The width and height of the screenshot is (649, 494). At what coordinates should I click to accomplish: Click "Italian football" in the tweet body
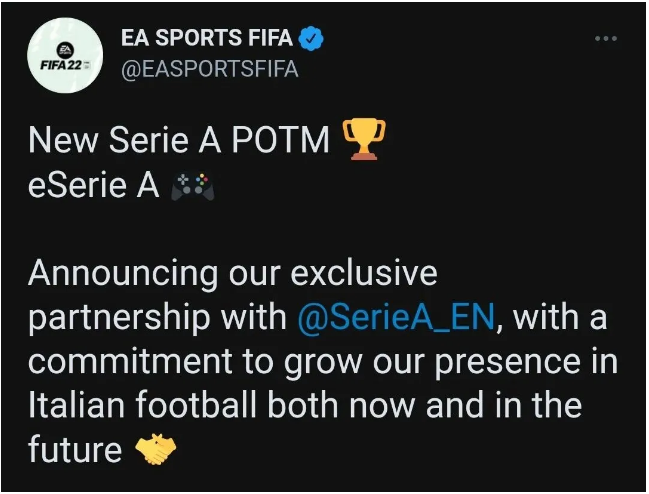pos(142,404)
